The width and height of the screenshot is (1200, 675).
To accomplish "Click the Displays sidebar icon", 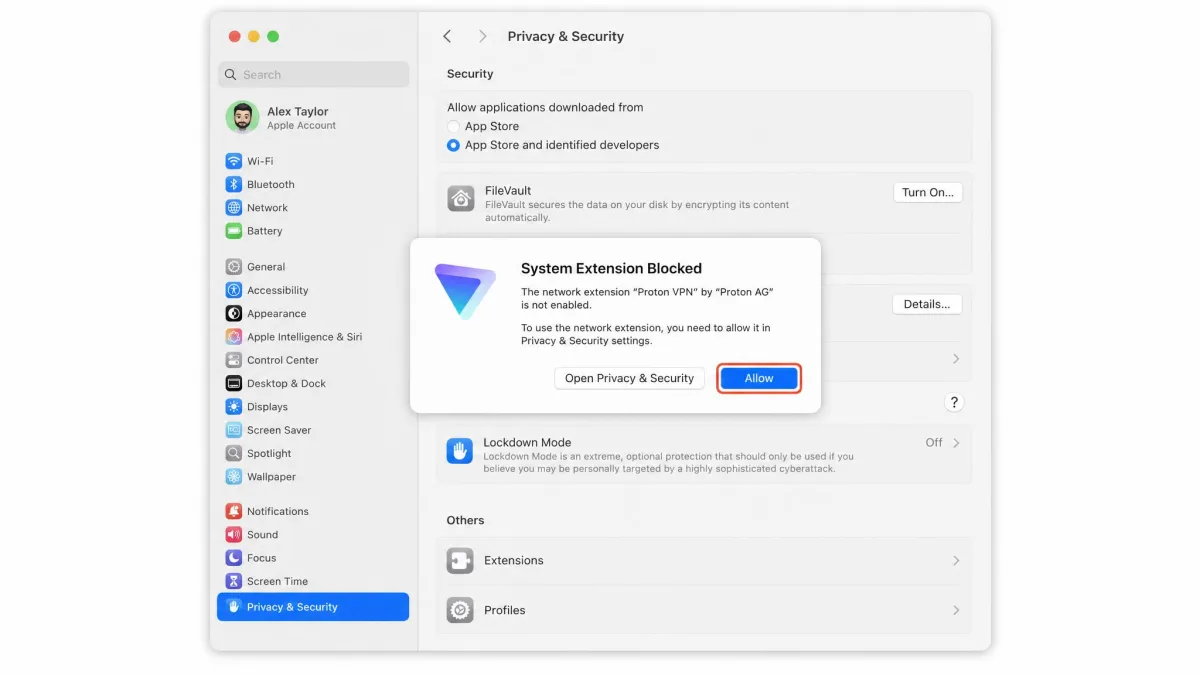I will (x=233, y=407).
